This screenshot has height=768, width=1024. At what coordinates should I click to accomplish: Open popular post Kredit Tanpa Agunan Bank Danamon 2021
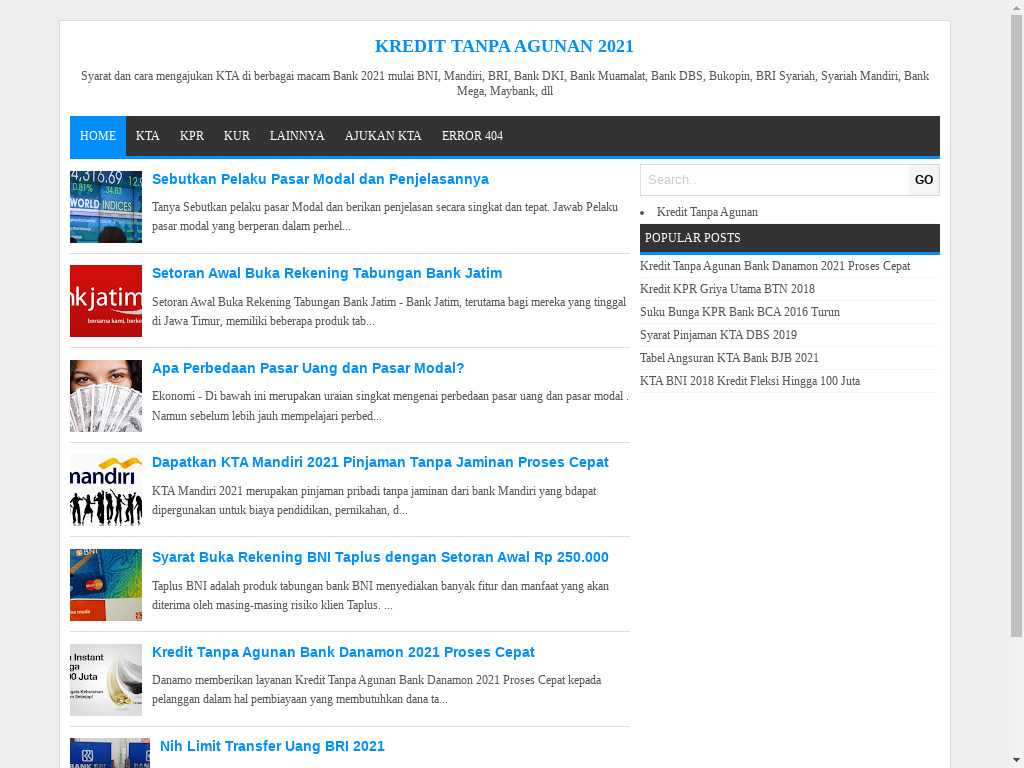point(775,266)
